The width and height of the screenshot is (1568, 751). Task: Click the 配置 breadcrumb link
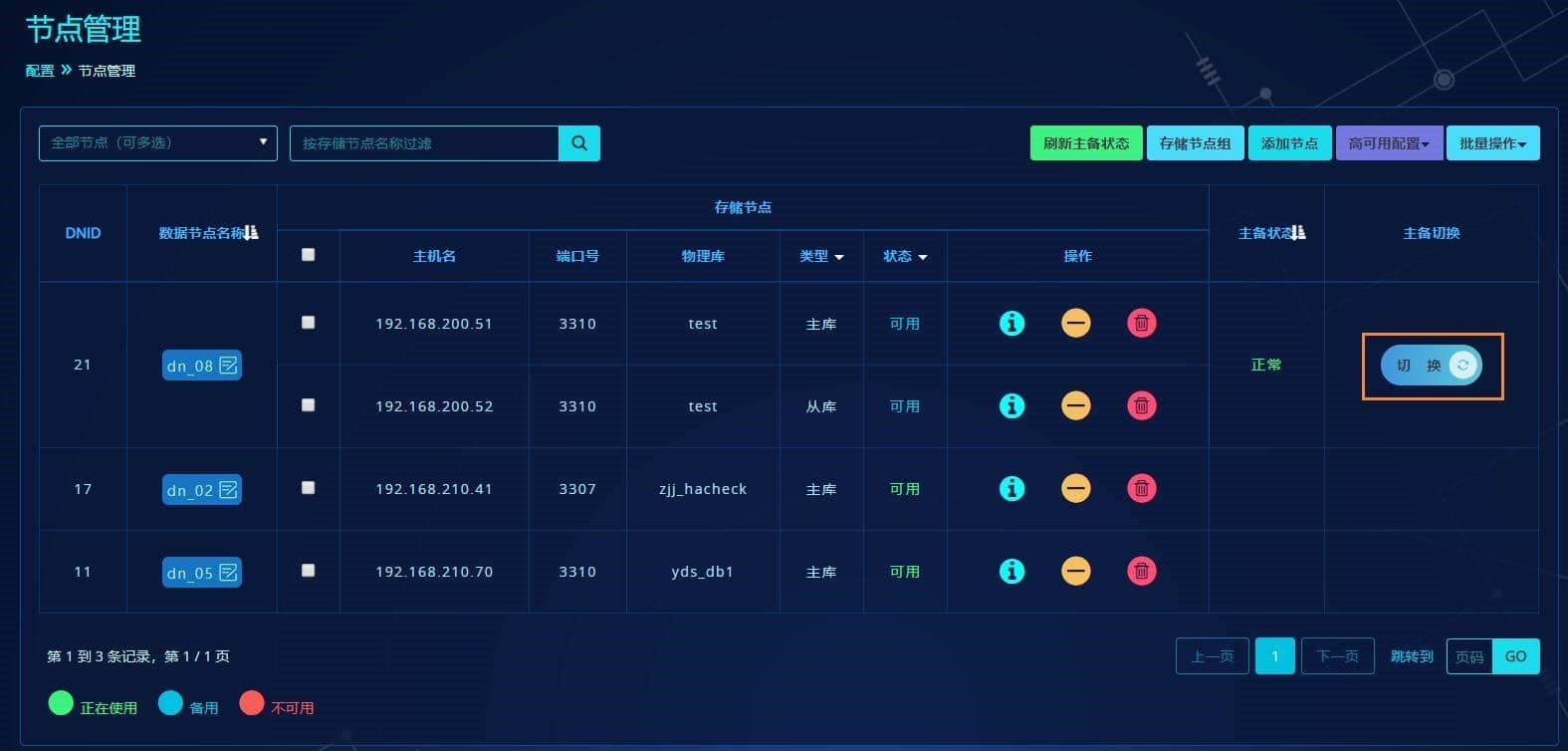40,71
